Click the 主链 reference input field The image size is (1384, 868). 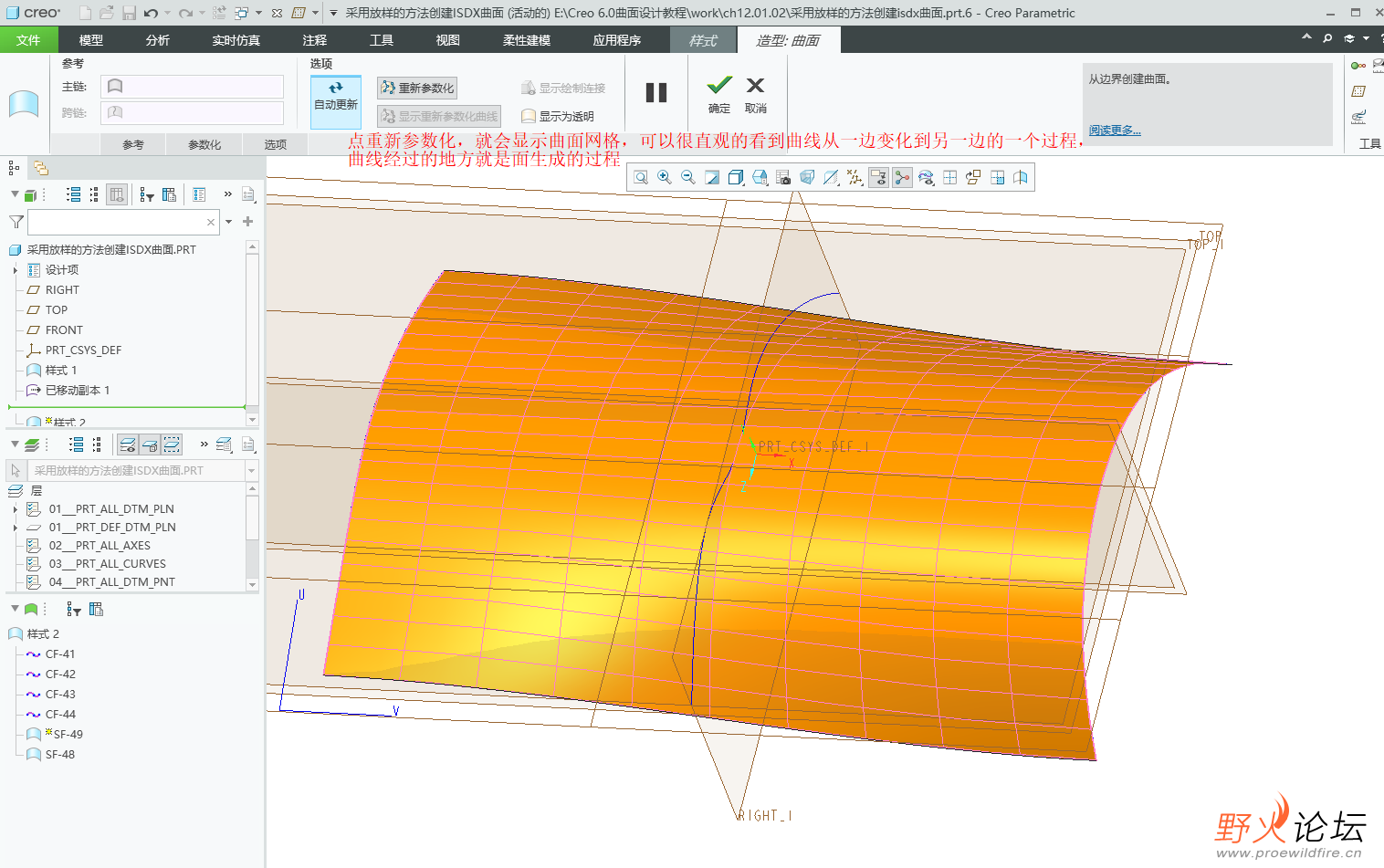pos(192,86)
